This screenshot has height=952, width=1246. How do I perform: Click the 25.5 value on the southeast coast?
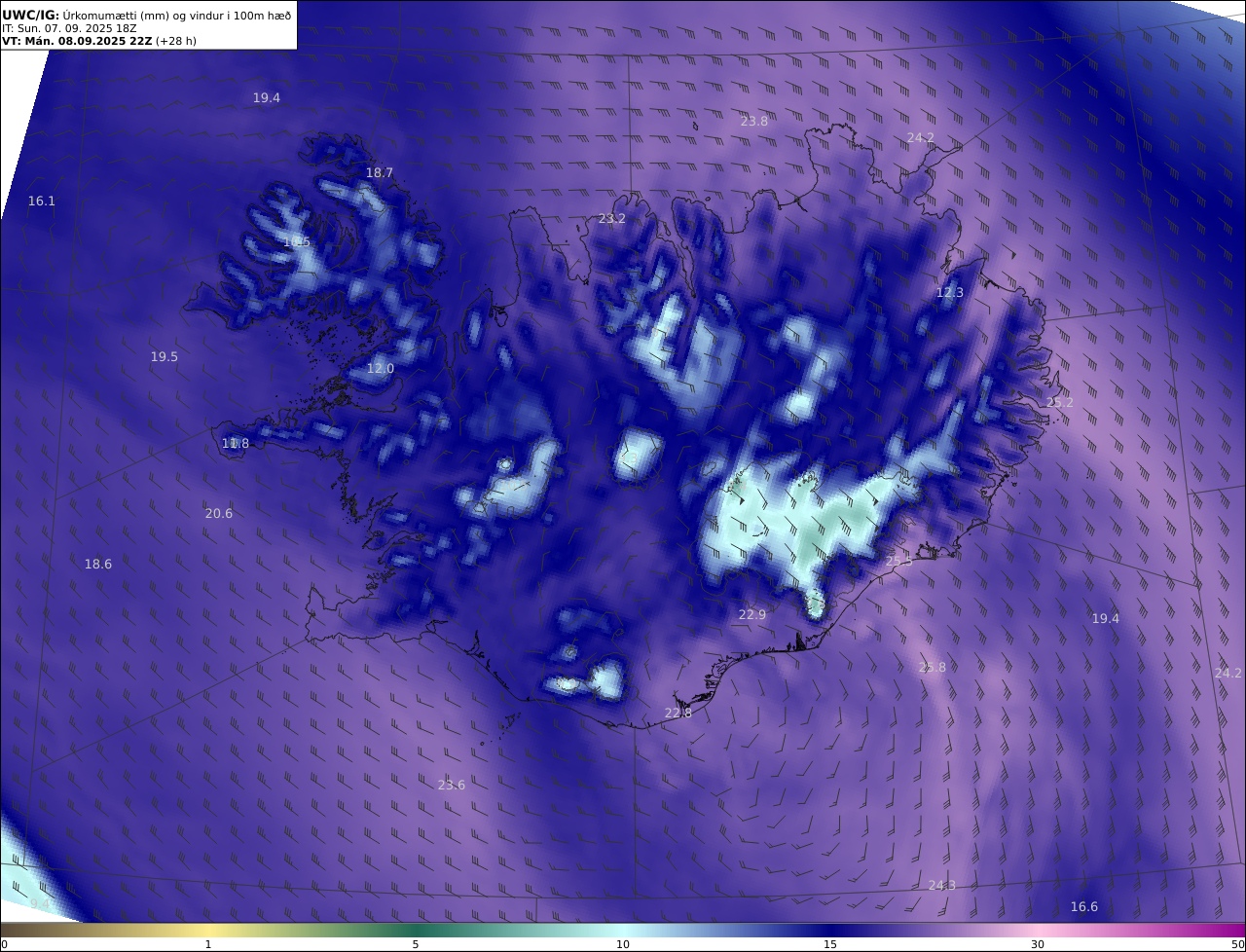click(899, 562)
